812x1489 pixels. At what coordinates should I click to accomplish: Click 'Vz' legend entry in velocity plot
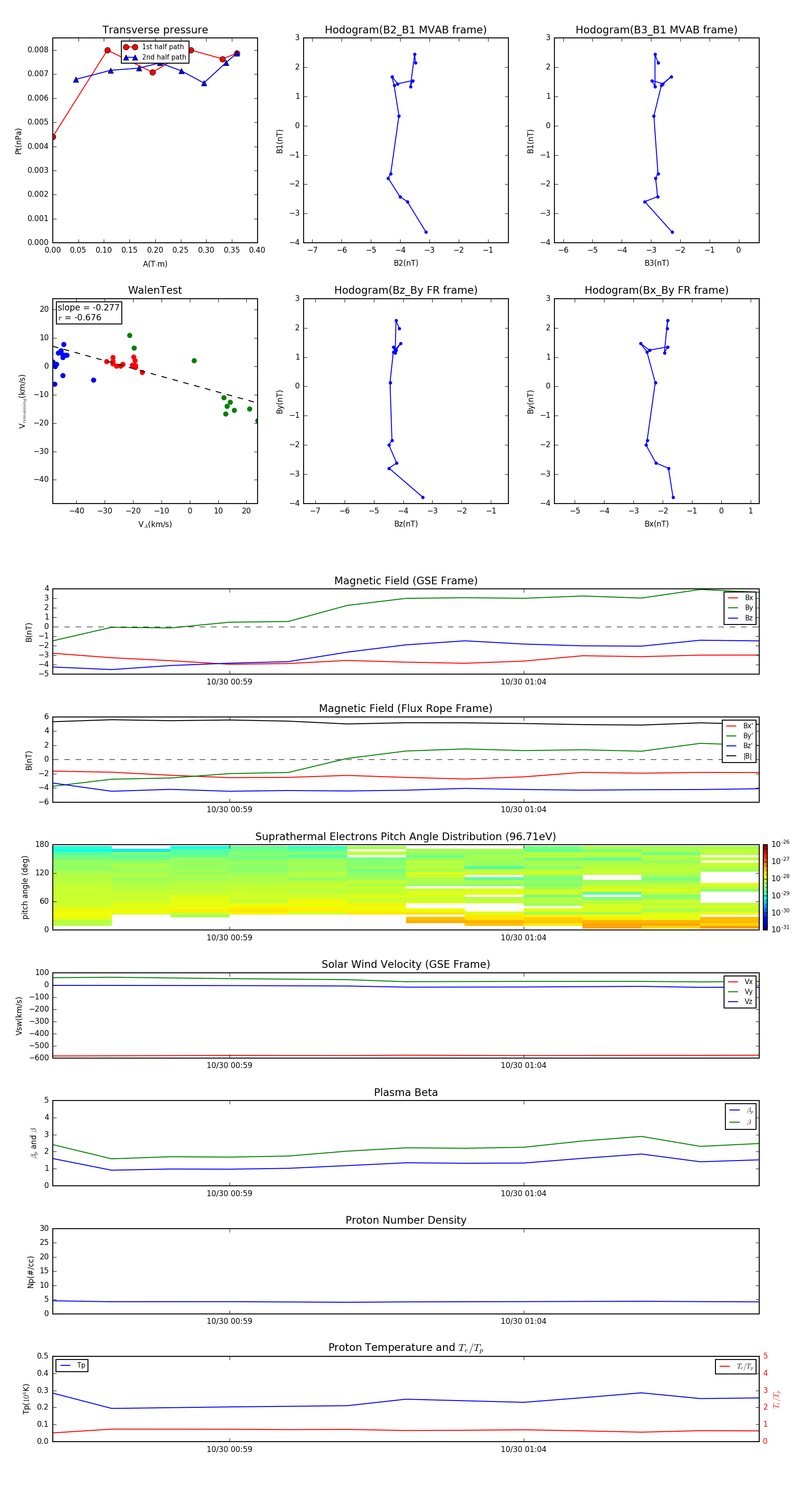pyautogui.click(x=740, y=1002)
